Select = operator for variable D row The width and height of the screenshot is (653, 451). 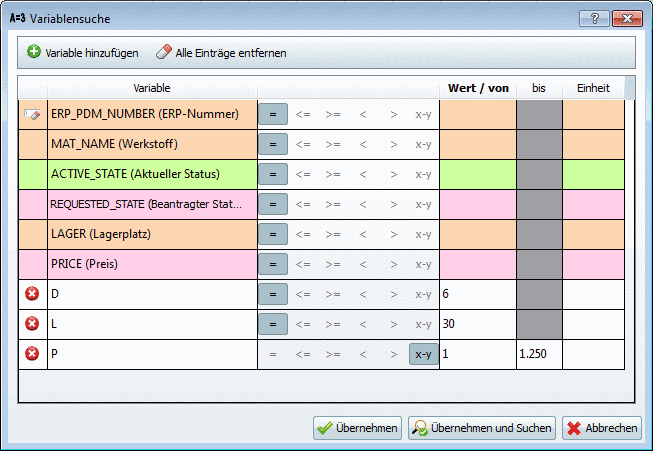tap(273, 294)
